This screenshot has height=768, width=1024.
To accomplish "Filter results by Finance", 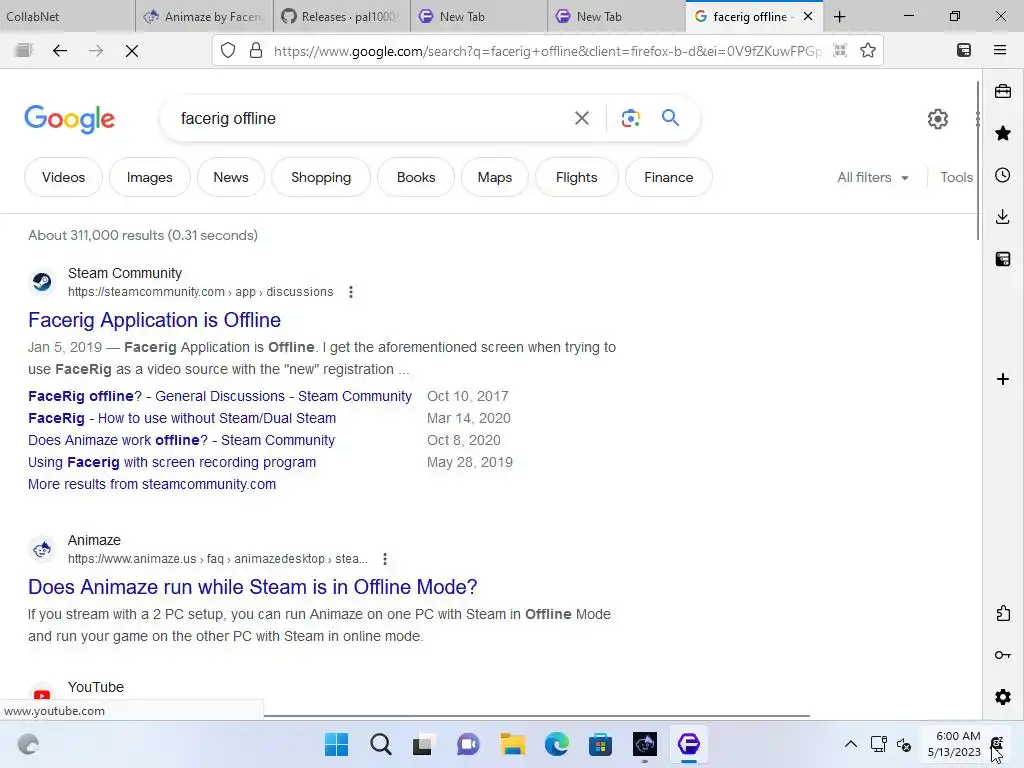I will click(668, 177).
